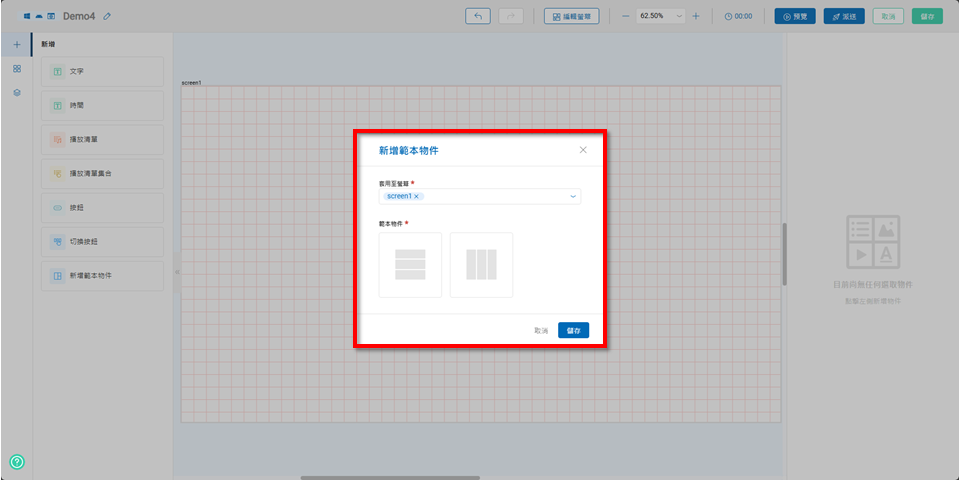Choose the three-row horizontal template thumbnail
The height and width of the screenshot is (480, 960).
tap(410, 265)
